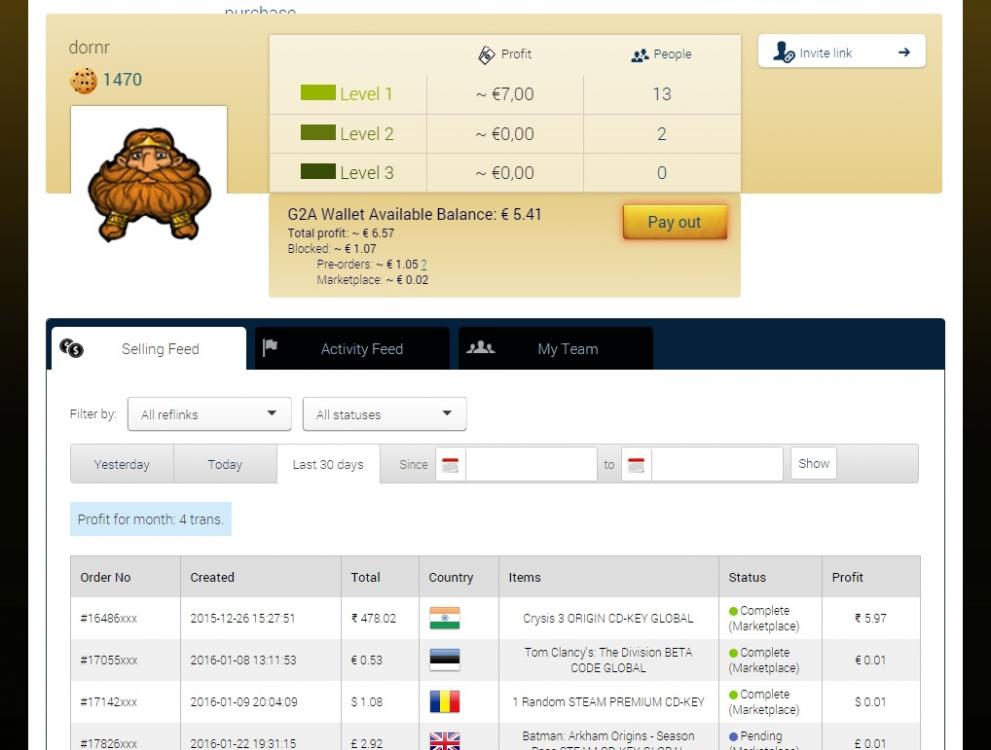Viewport: 991px width, 750px height.
Task: Click the Show button
Action: (x=813, y=463)
